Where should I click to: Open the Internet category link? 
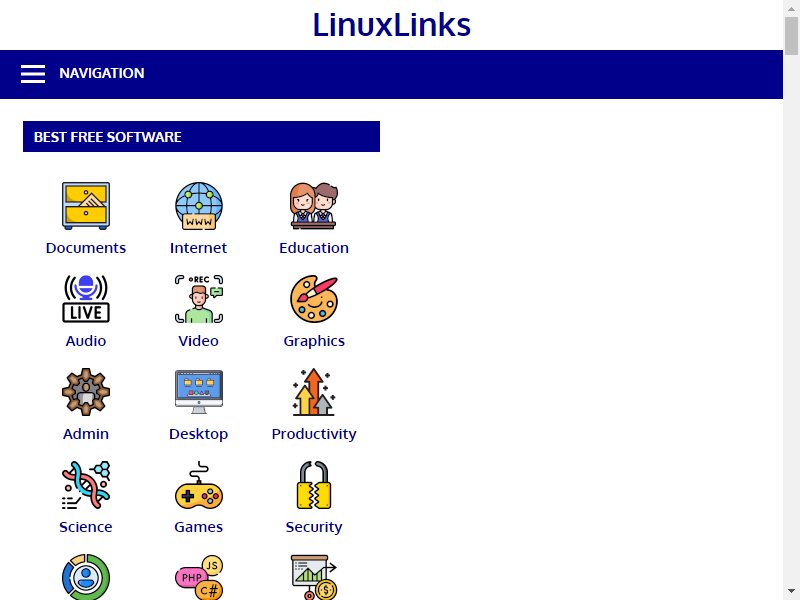(198, 248)
